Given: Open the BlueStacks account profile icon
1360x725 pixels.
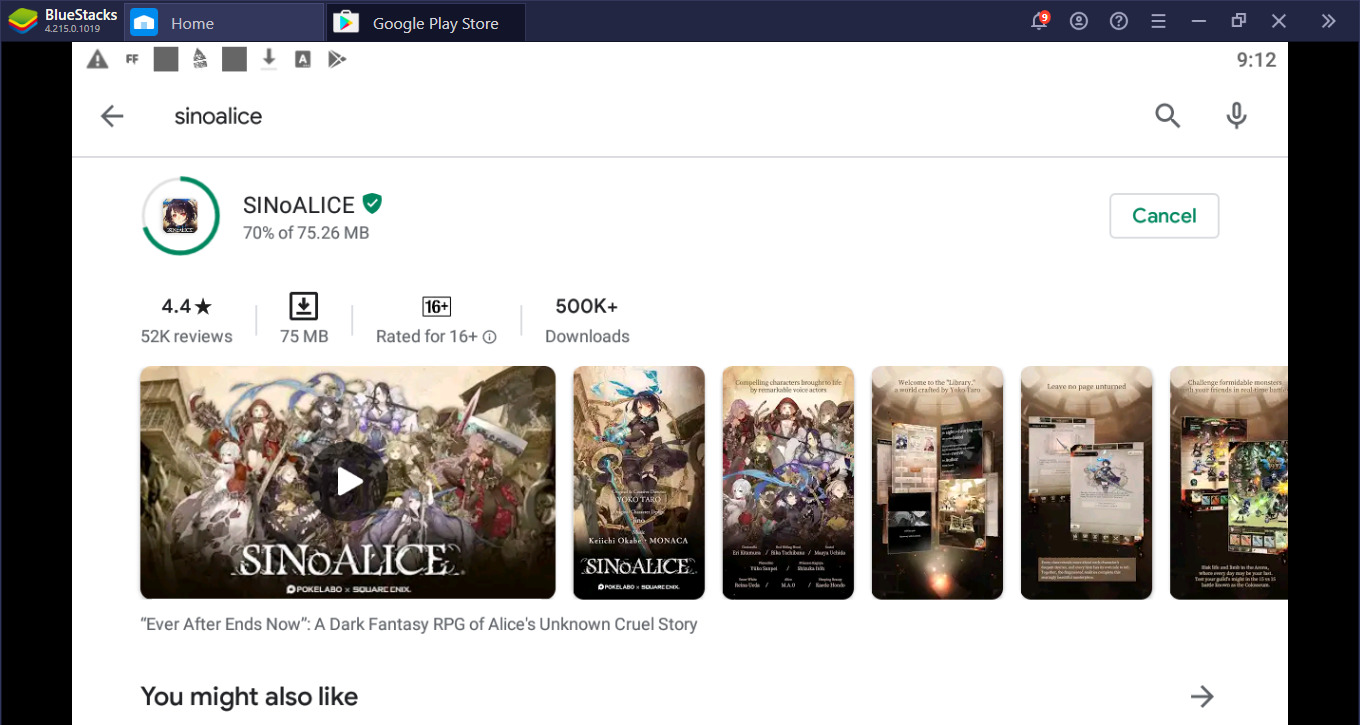Looking at the screenshot, I should 1079,21.
